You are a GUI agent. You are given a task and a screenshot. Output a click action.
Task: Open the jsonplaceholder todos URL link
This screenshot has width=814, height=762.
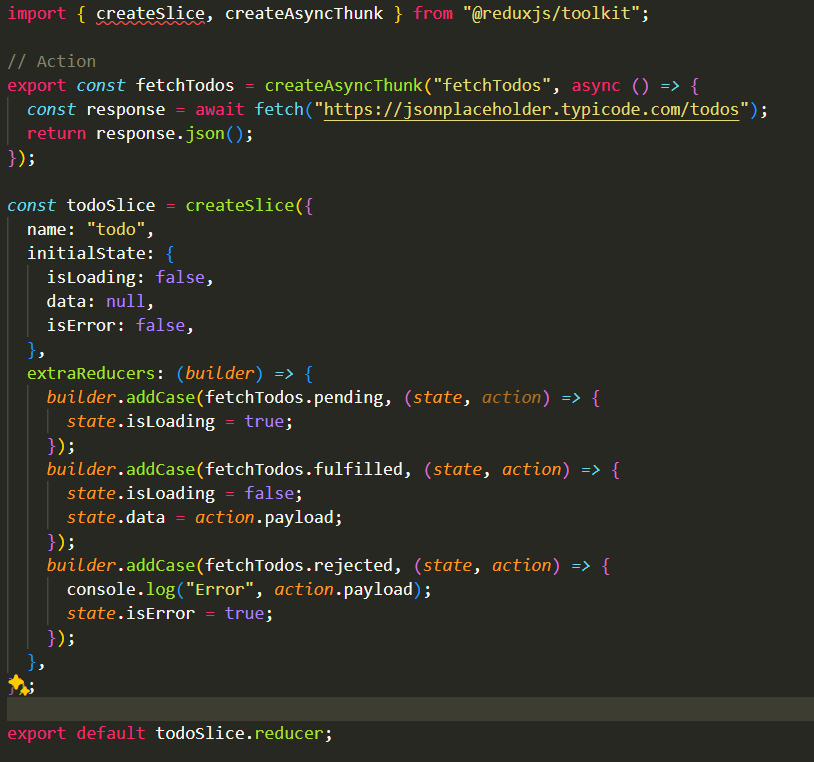tap(531, 110)
